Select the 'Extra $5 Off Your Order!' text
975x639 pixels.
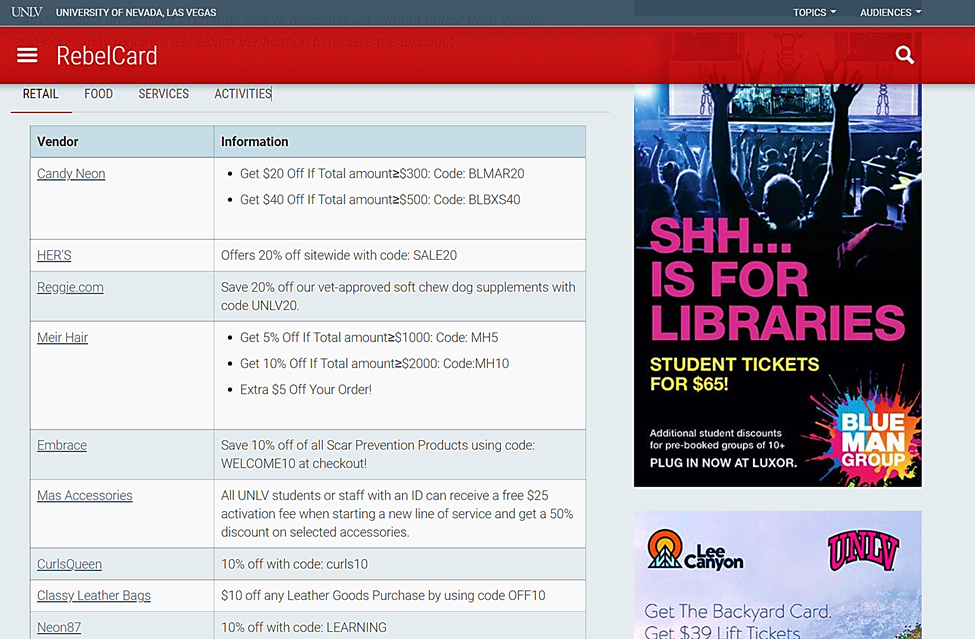tap(306, 390)
